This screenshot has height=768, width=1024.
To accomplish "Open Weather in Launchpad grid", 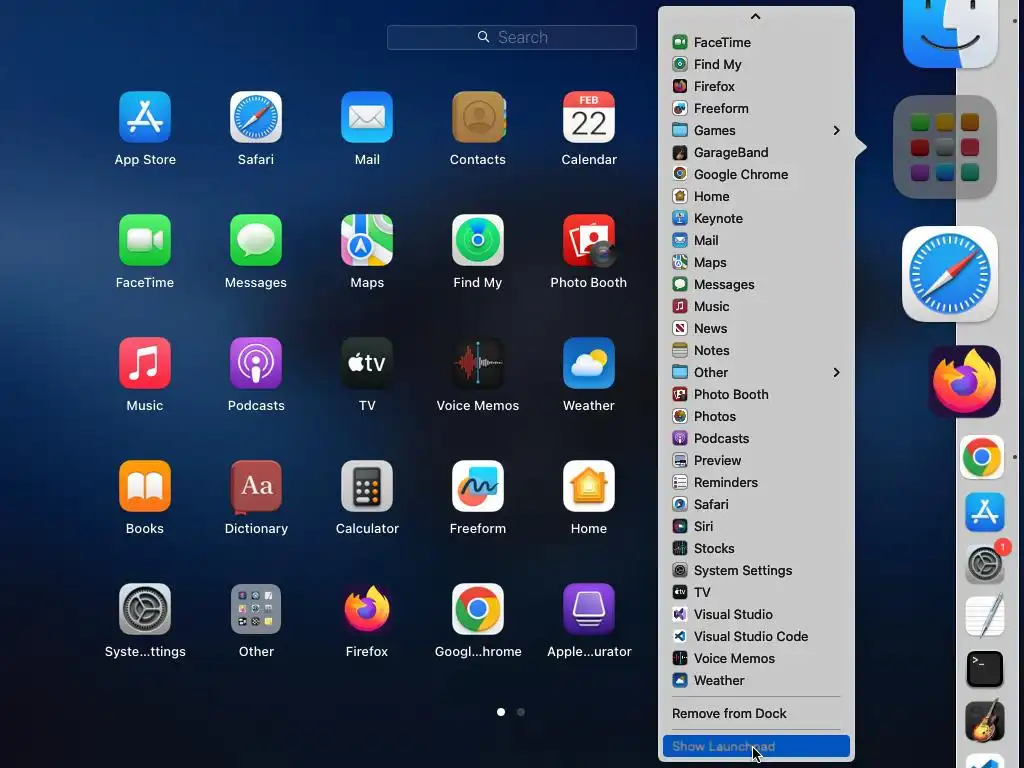I will point(589,363).
